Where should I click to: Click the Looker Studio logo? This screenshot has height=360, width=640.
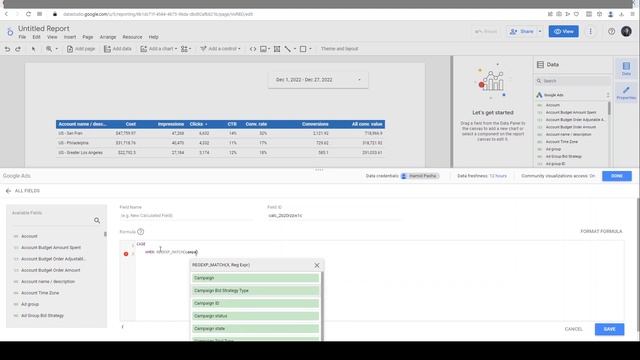[x=10, y=32]
